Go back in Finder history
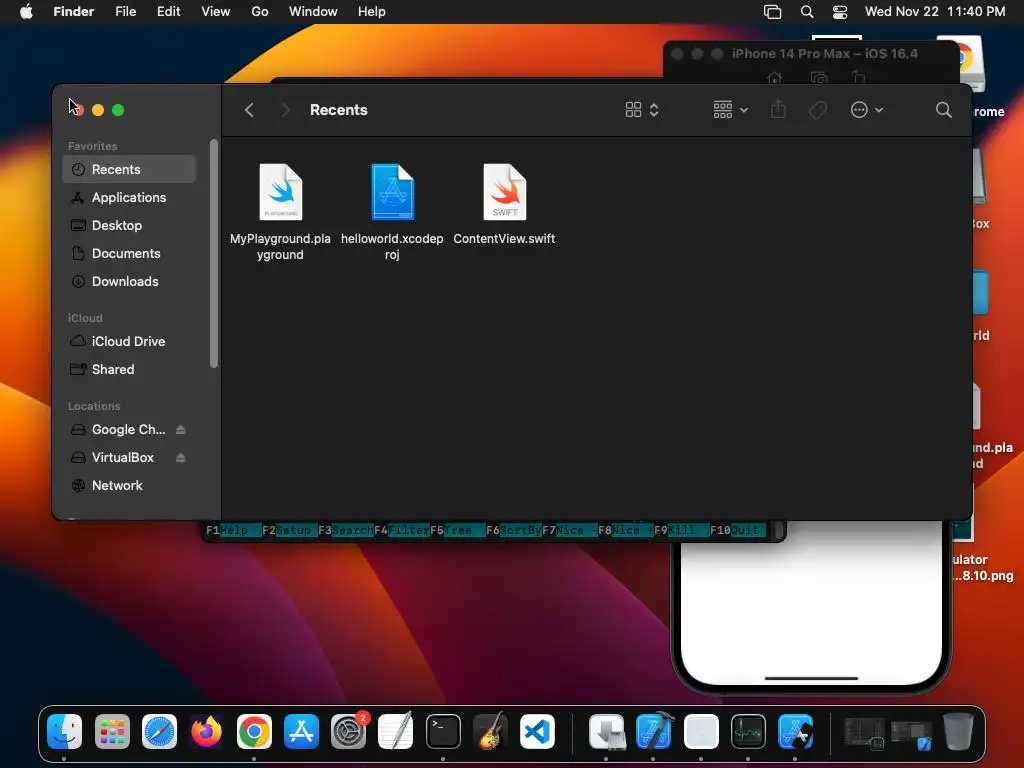Screen dimensions: 1024x768 click(x=249, y=110)
